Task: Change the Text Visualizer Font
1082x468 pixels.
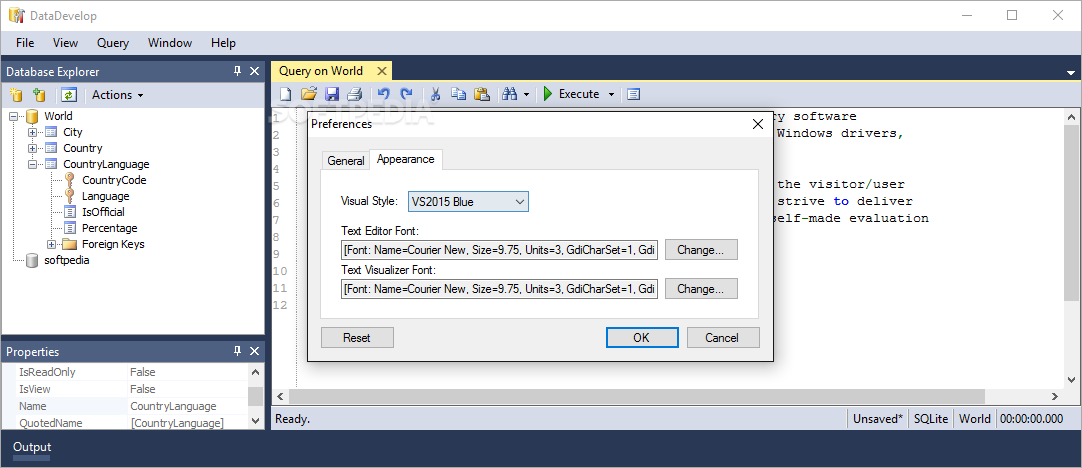Action: (x=701, y=289)
